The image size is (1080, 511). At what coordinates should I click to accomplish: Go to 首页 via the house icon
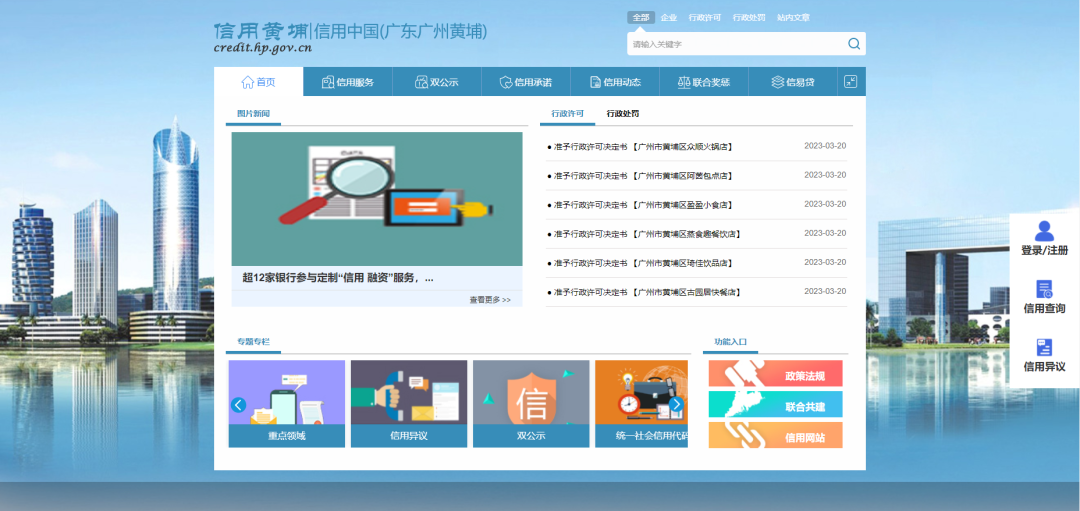[258, 82]
